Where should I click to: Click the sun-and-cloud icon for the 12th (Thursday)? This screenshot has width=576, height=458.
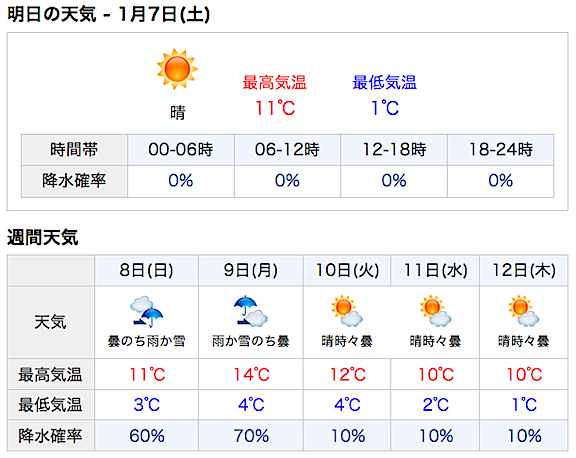point(523,311)
